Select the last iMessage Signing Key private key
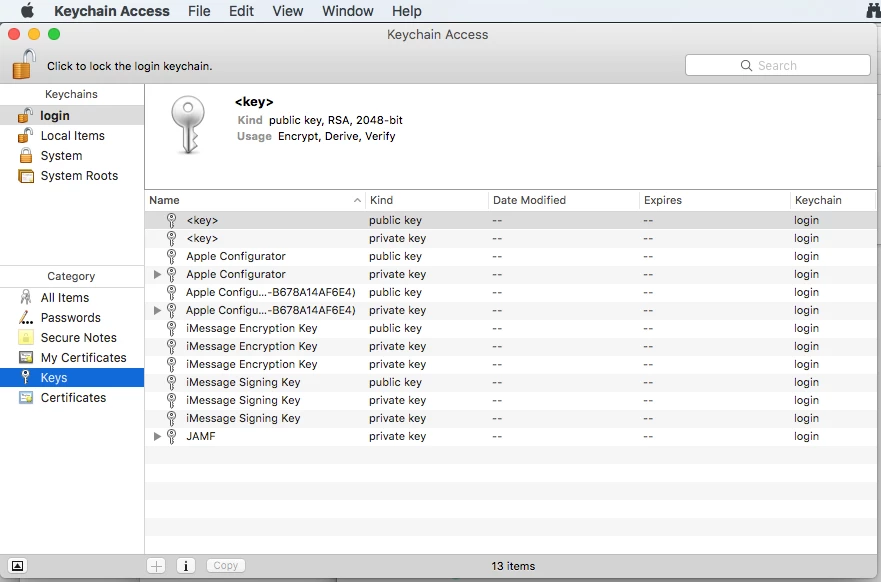The width and height of the screenshot is (881, 582). click(x=510, y=418)
